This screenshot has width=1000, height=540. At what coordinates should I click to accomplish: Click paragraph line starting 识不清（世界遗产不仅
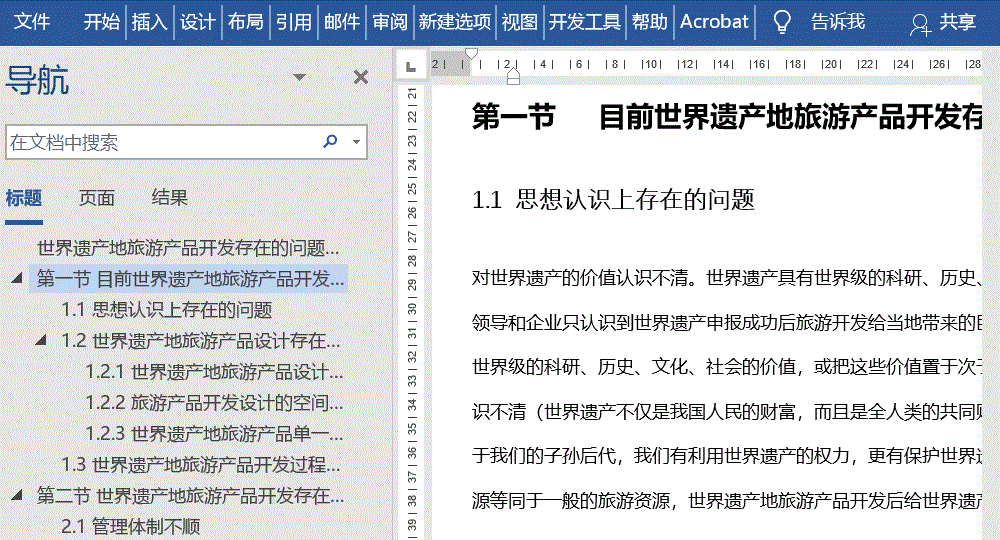[x=726, y=412]
